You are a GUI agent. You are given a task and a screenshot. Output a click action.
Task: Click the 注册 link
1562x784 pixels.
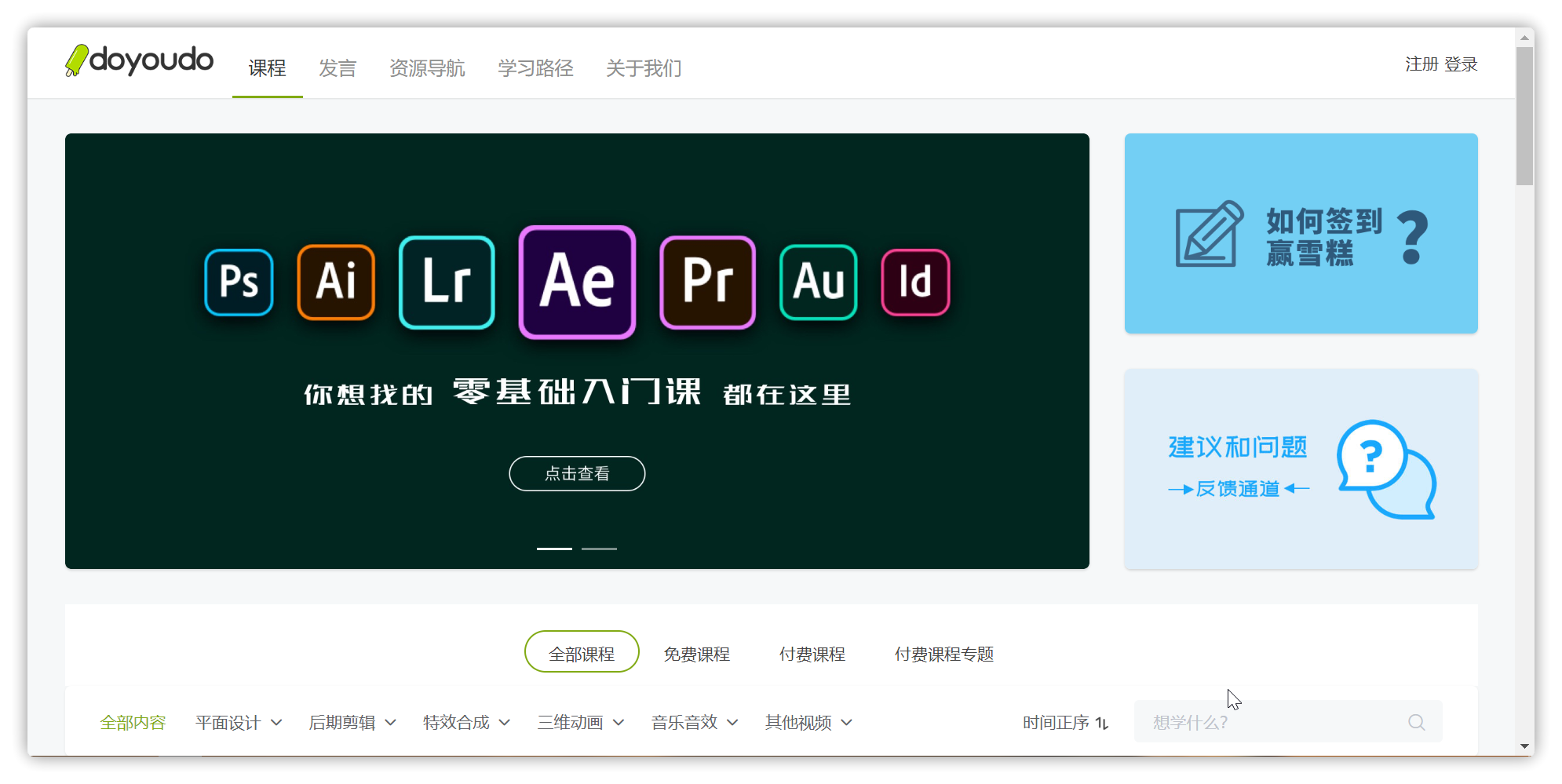1421,64
